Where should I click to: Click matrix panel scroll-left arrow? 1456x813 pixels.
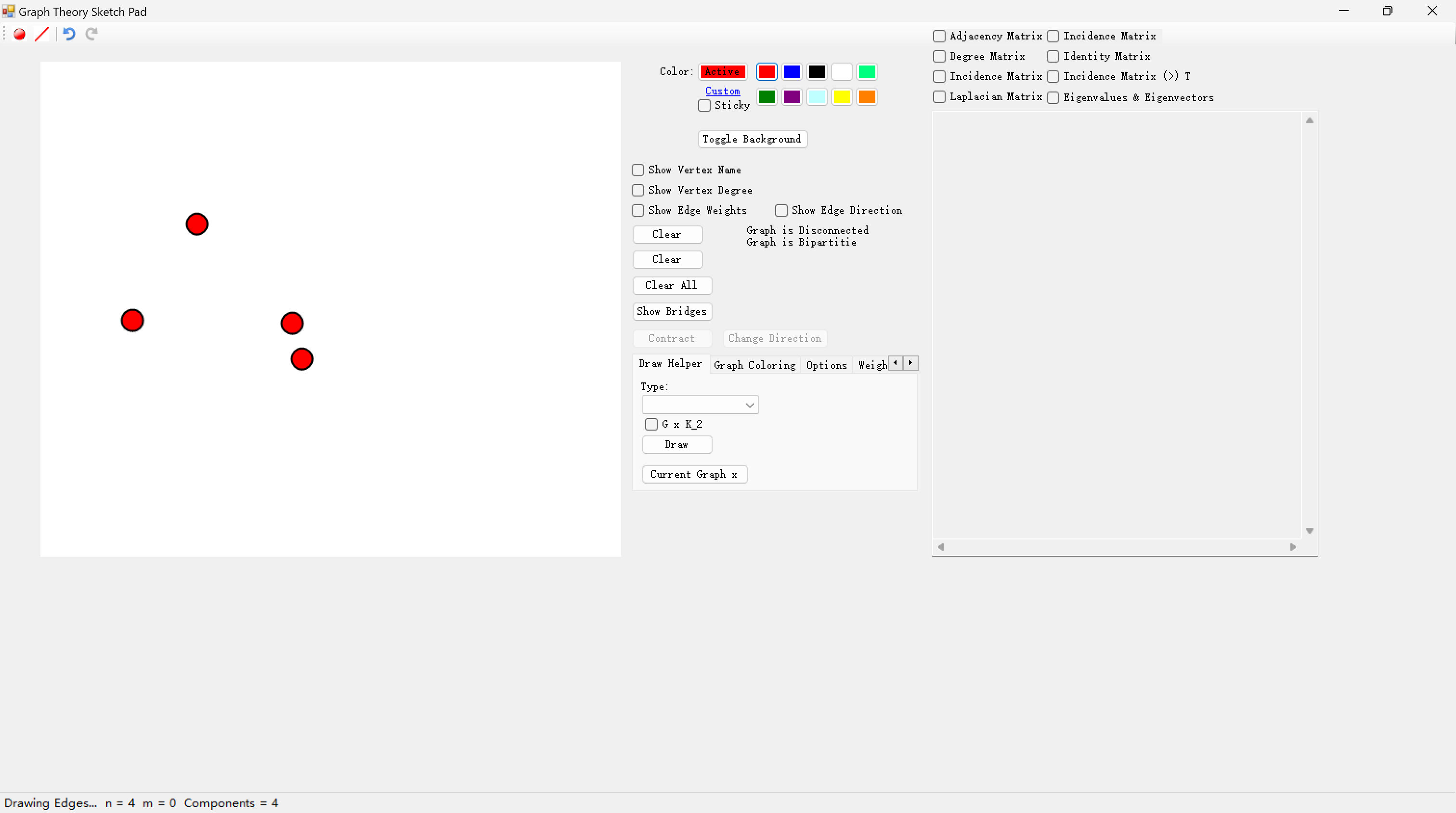click(x=941, y=547)
